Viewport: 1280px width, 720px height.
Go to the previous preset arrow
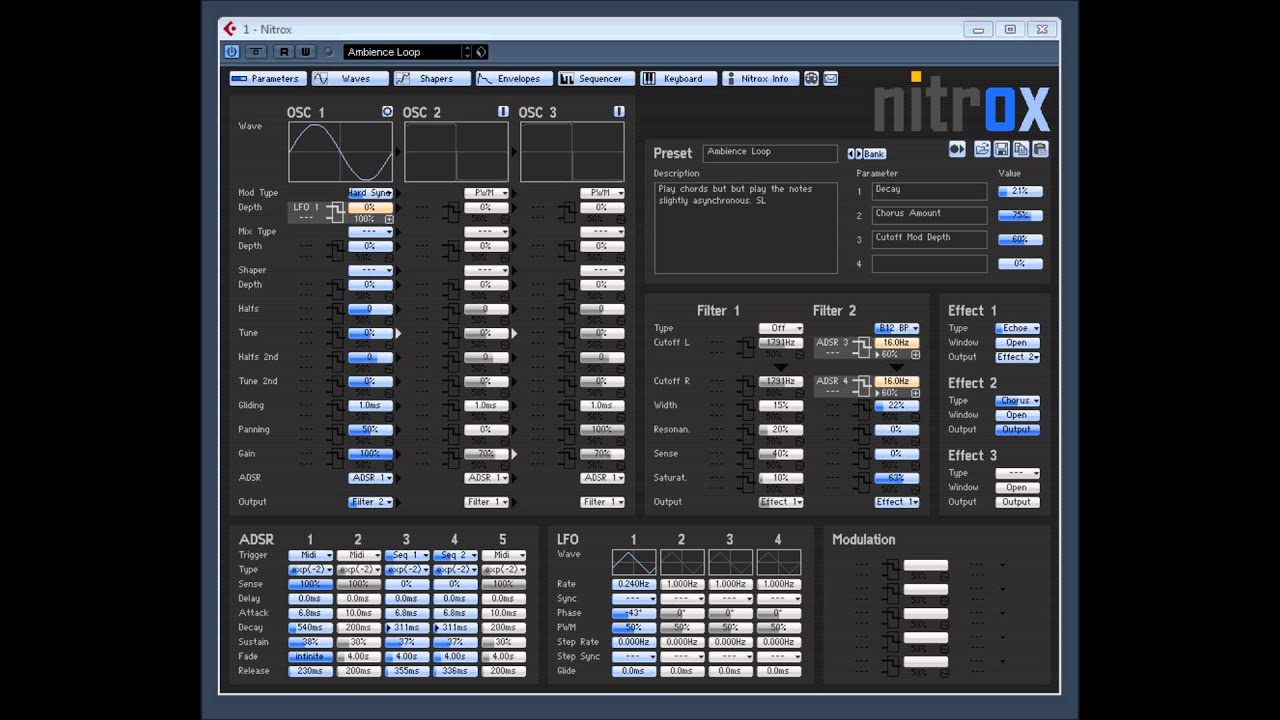[851, 154]
